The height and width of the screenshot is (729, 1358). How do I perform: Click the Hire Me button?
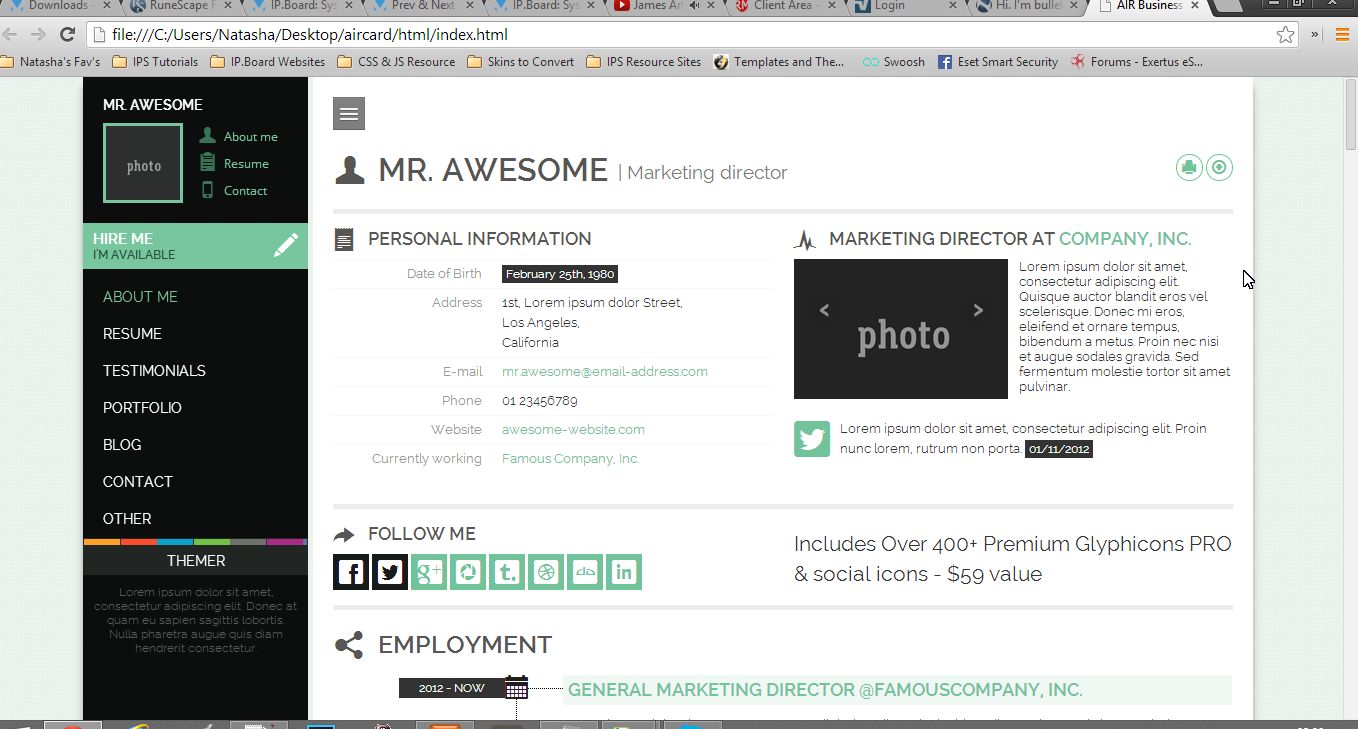pos(195,246)
